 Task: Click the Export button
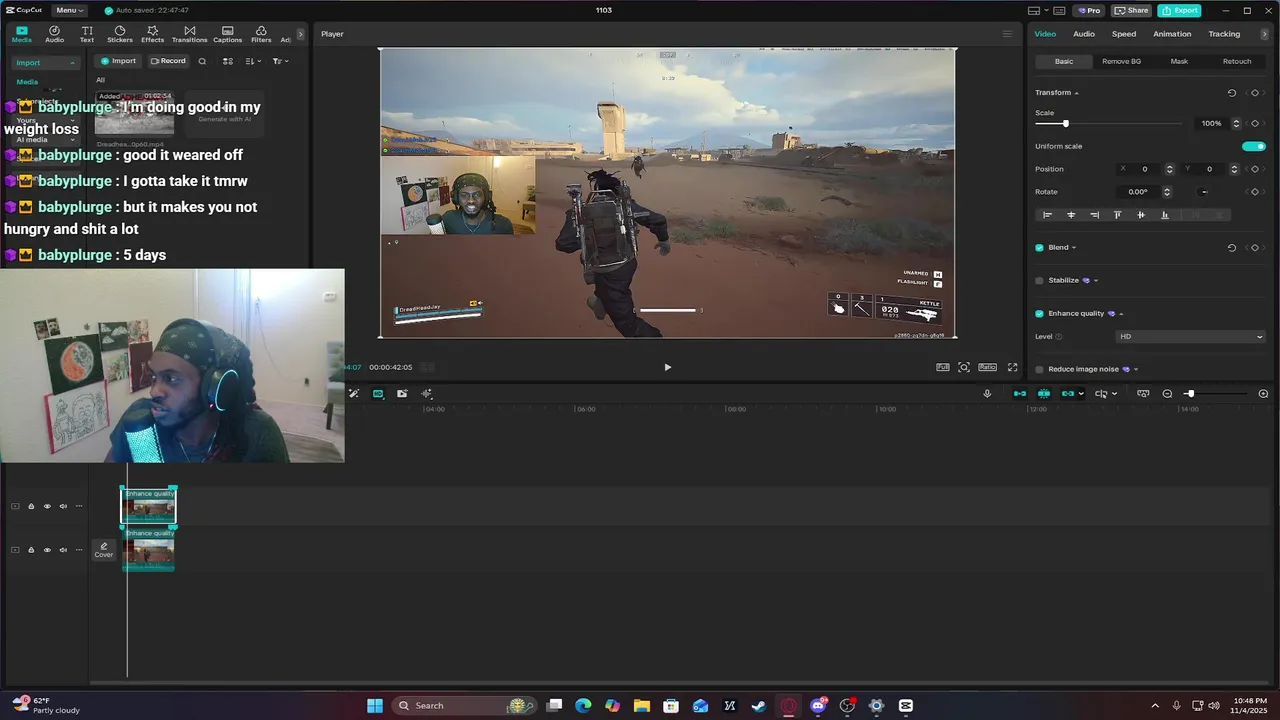pyautogui.click(x=1179, y=10)
